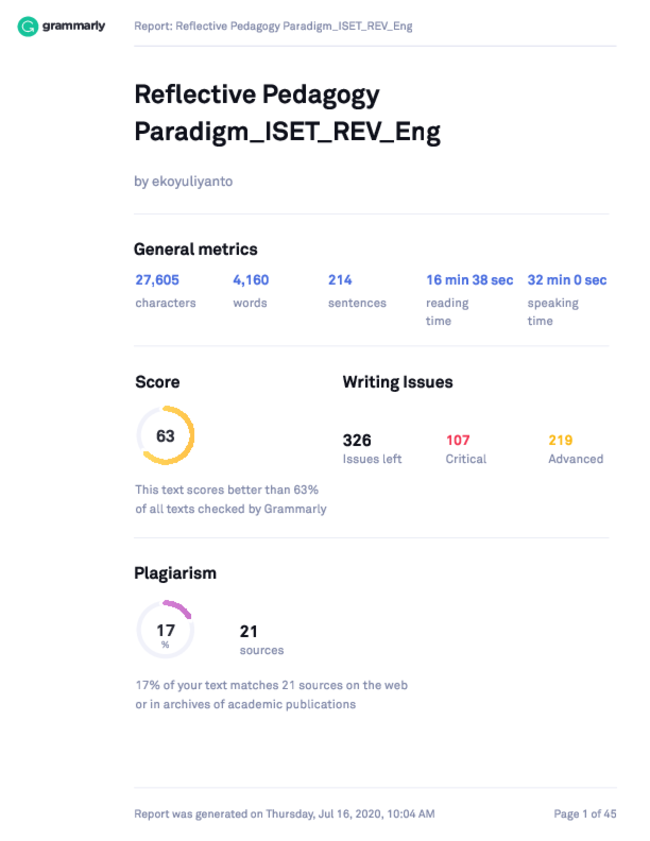The width and height of the screenshot is (650, 841).
Task: Click the Page 1 of 45 indicator
Action: [x=585, y=814]
